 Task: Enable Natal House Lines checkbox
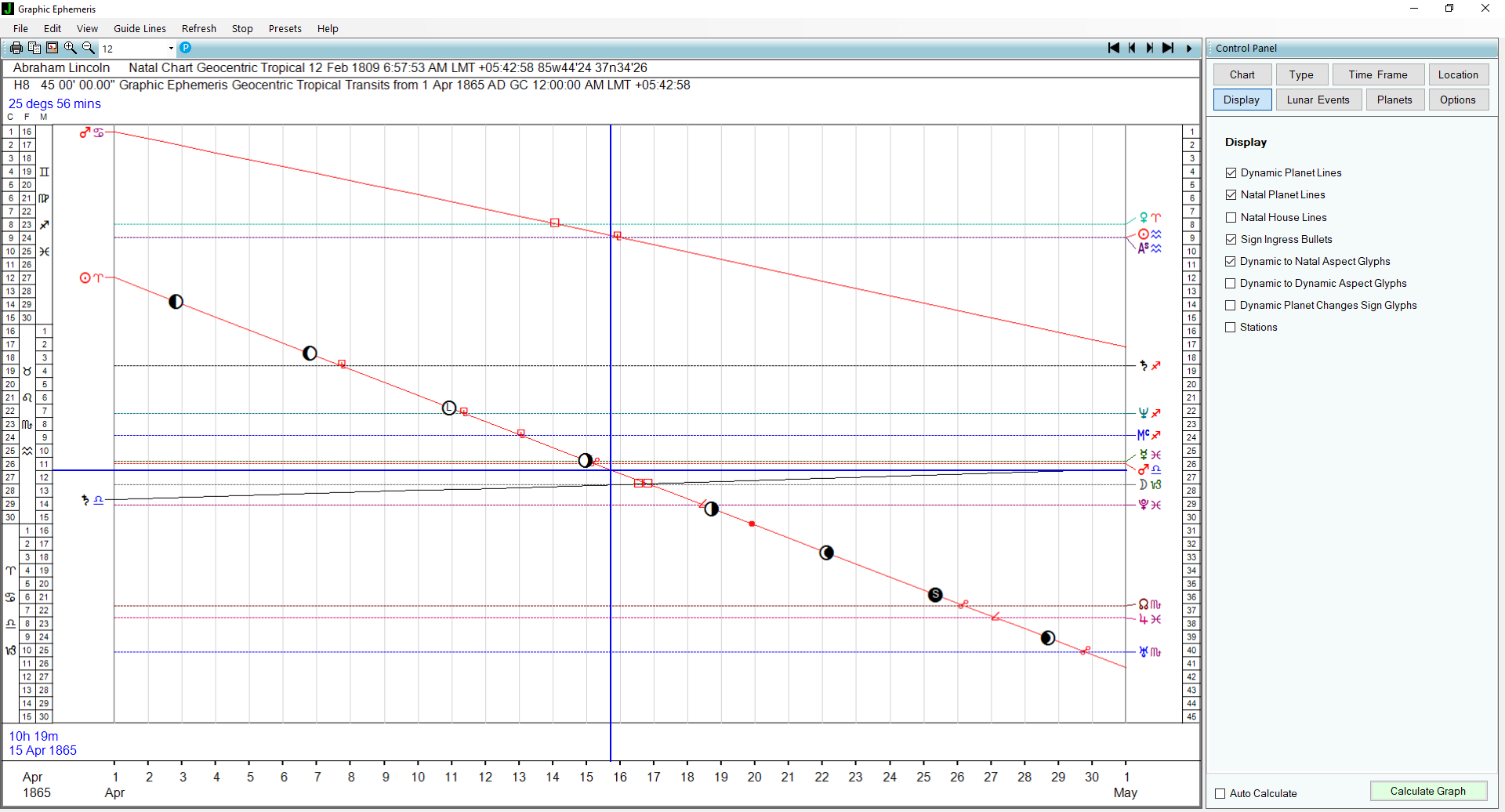pos(1231,217)
